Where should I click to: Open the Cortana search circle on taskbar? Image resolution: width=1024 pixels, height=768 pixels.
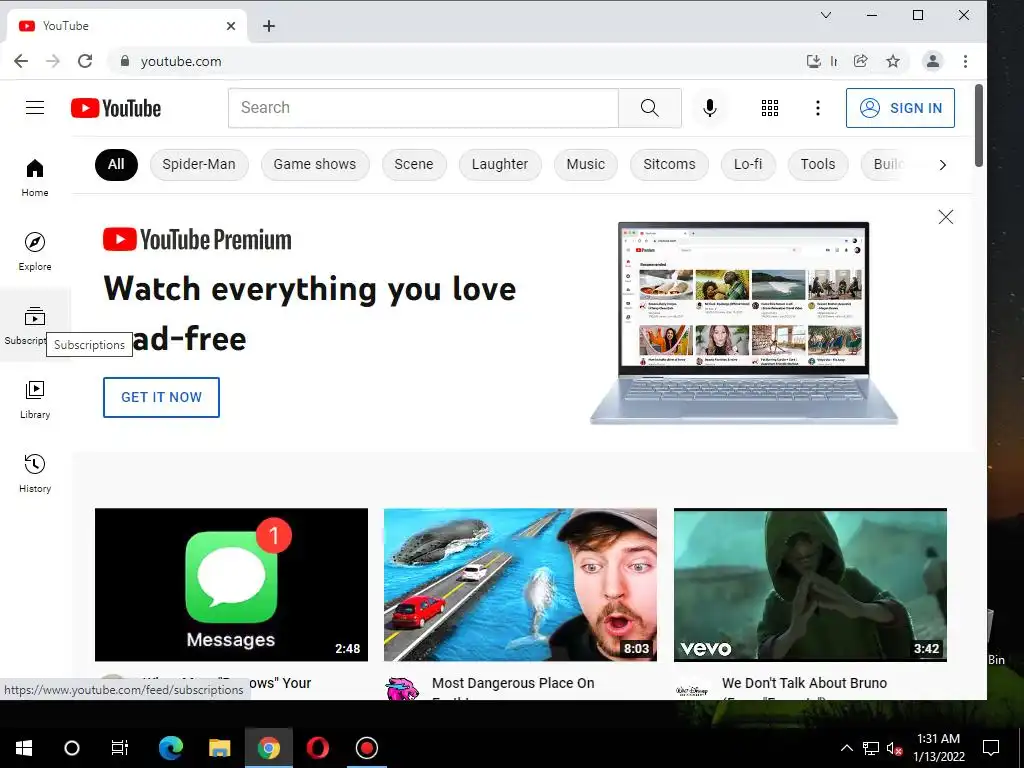[x=72, y=748]
